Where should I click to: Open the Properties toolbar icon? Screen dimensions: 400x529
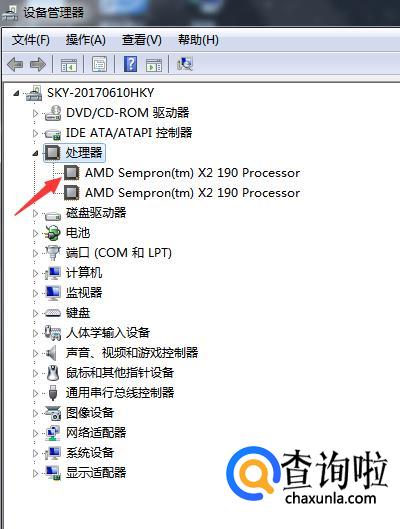click(x=99, y=64)
